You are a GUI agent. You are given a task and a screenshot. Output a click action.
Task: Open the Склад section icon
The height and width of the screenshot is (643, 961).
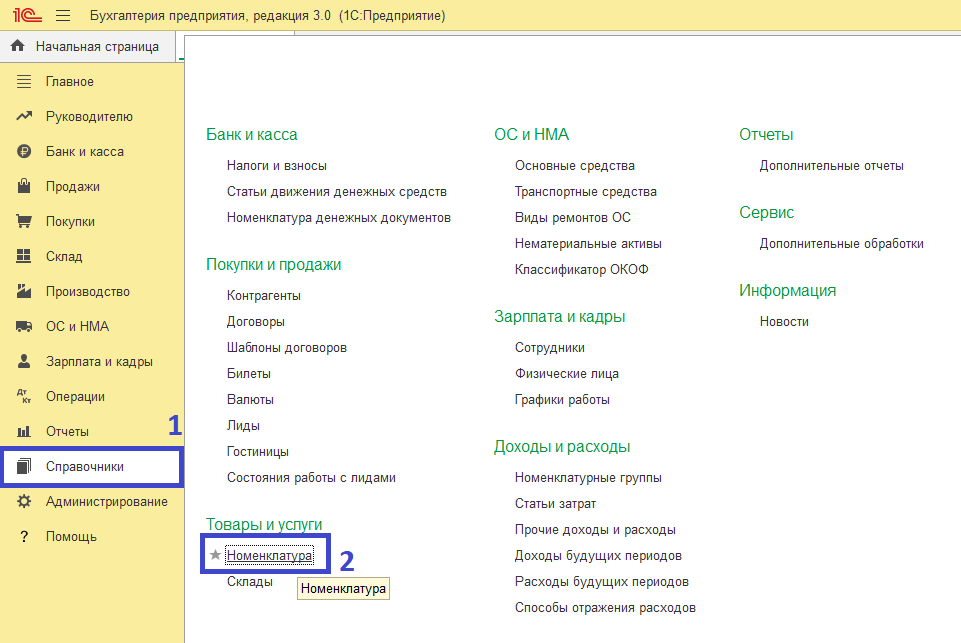[25, 257]
